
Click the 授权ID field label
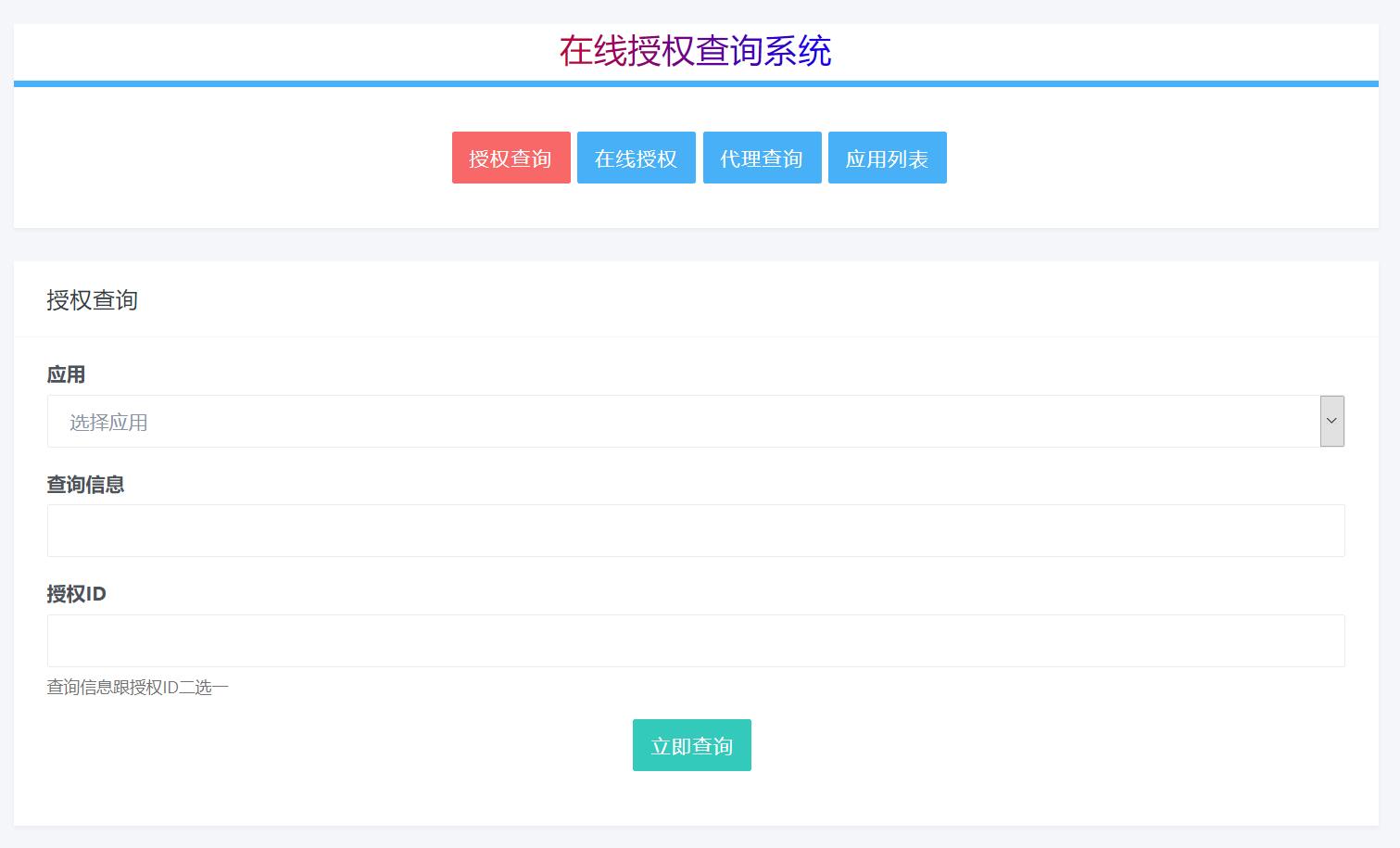coord(77,594)
